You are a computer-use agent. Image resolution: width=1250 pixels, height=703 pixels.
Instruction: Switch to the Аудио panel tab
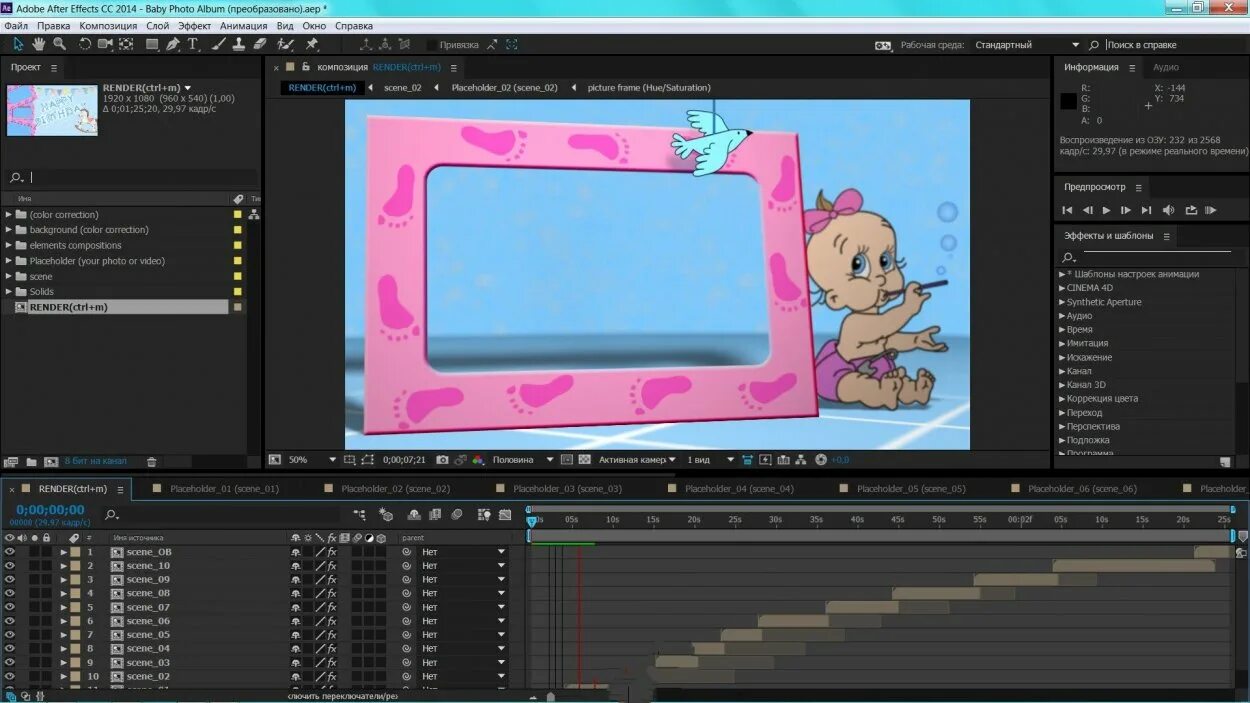click(1166, 67)
